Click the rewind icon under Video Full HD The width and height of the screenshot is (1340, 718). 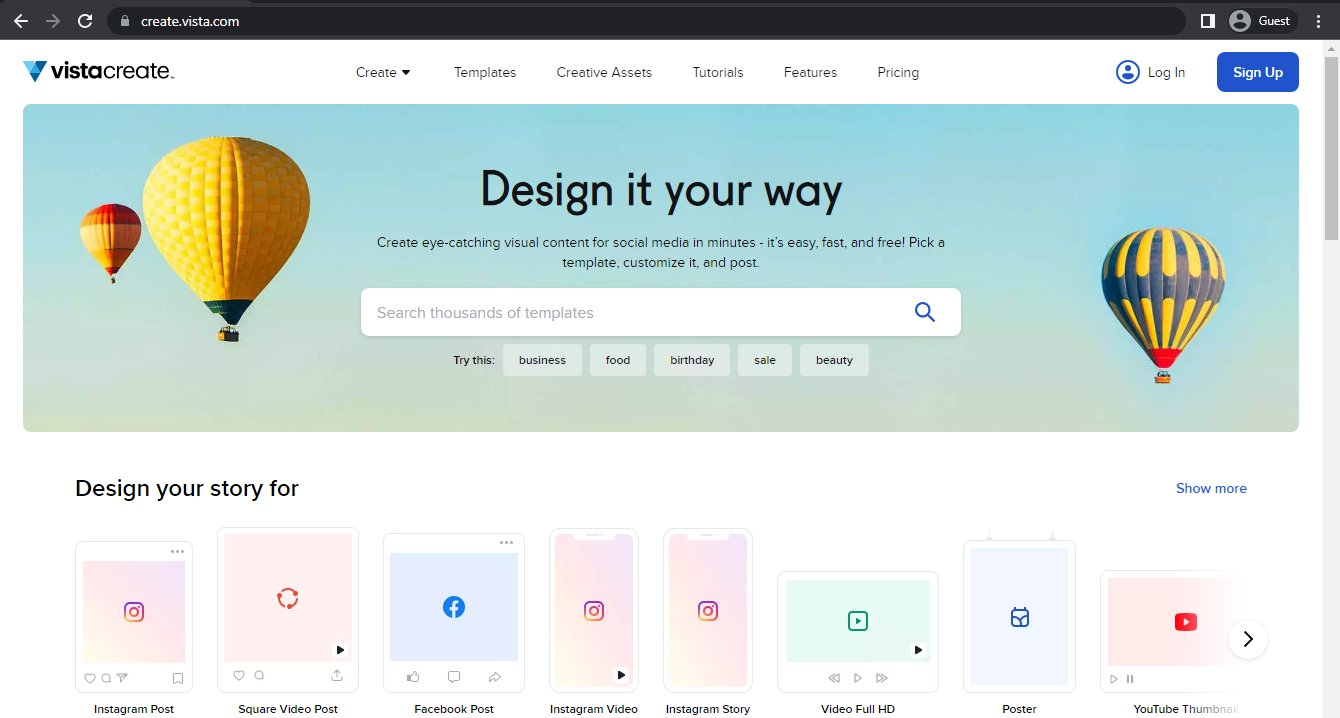[834, 678]
